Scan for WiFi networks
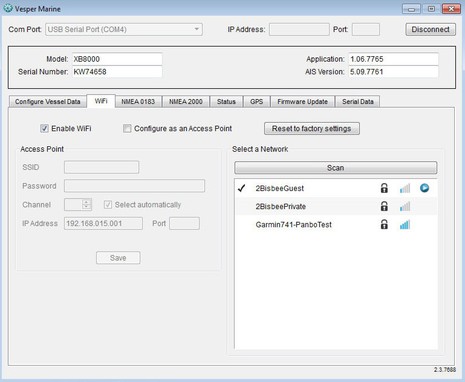The image size is (465, 382). point(336,168)
